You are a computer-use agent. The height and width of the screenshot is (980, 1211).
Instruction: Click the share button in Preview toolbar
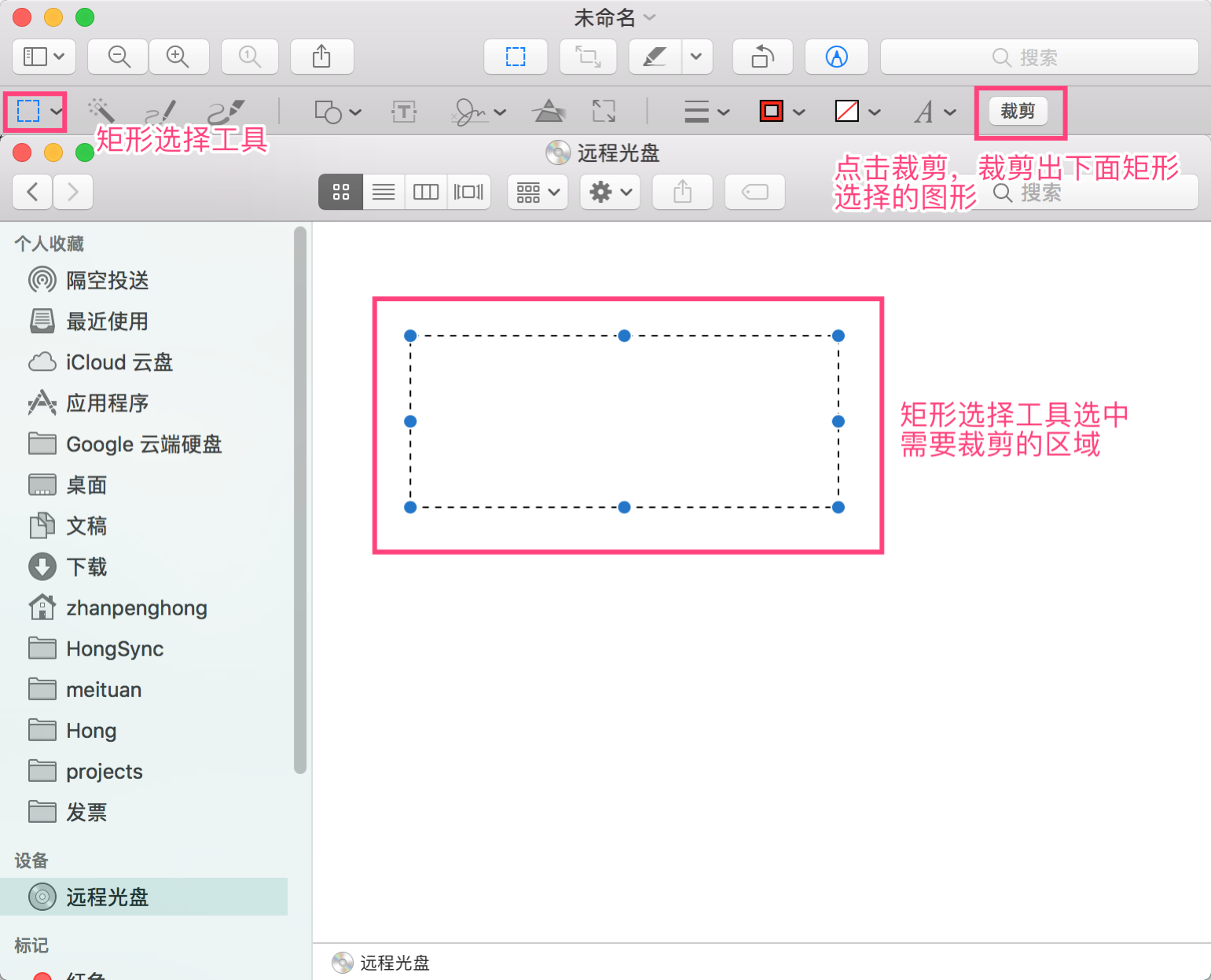[x=321, y=57]
